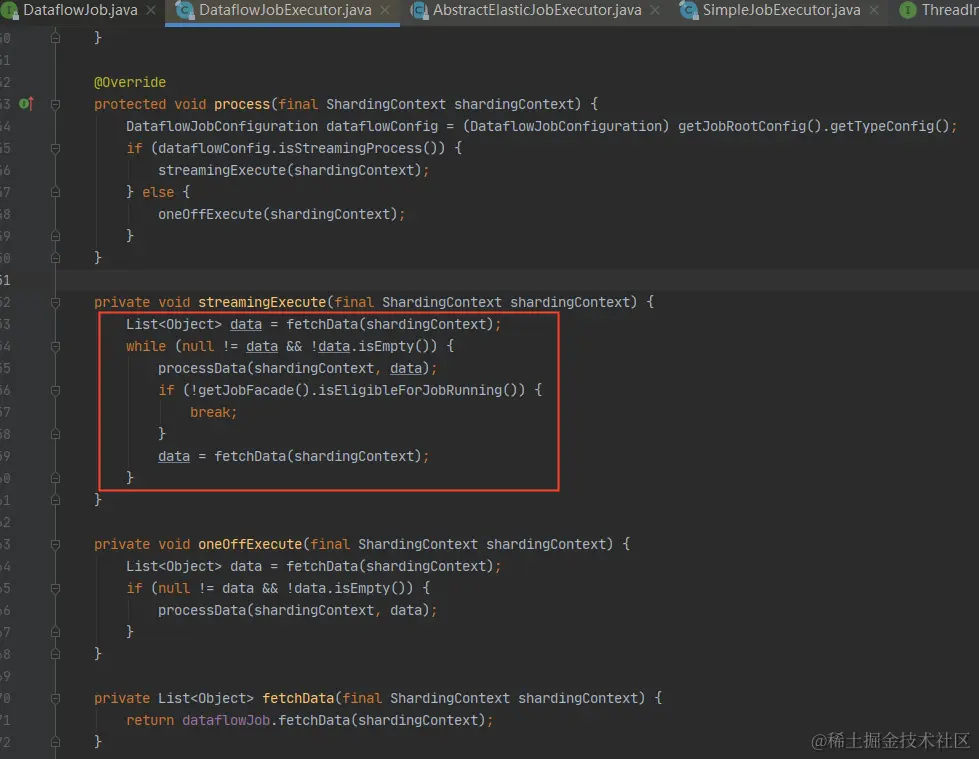
Task: Click the oneOffExecute(shardingContext) call inside process
Action: point(278,214)
